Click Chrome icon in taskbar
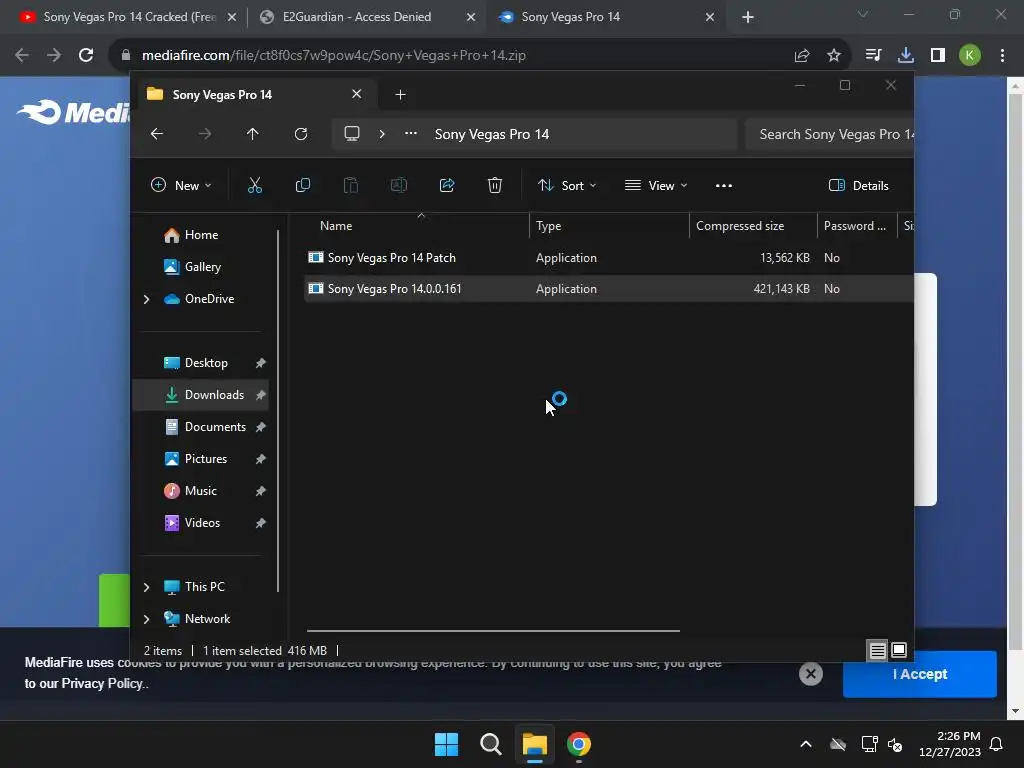 (579, 744)
